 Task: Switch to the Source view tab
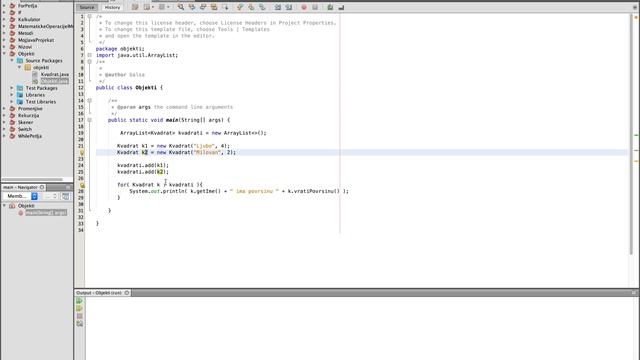[87, 7]
